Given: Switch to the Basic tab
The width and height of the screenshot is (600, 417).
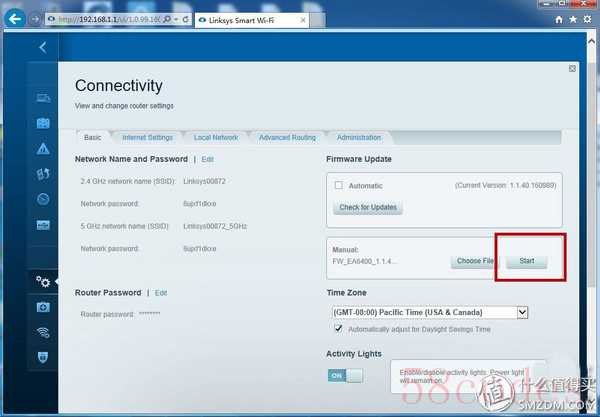Looking at the screenshot, I should 93,137.
